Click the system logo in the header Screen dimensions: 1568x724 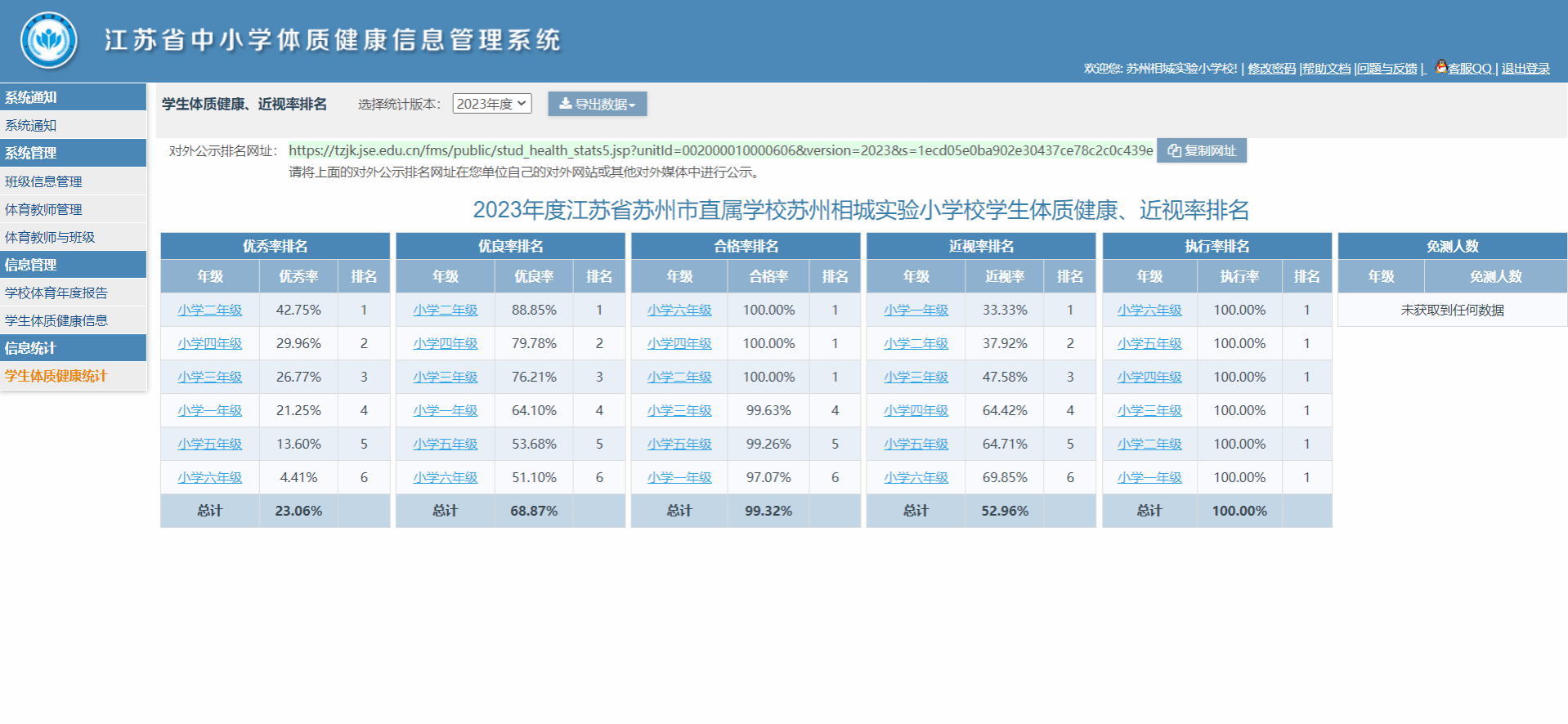(x=49, y=40)
